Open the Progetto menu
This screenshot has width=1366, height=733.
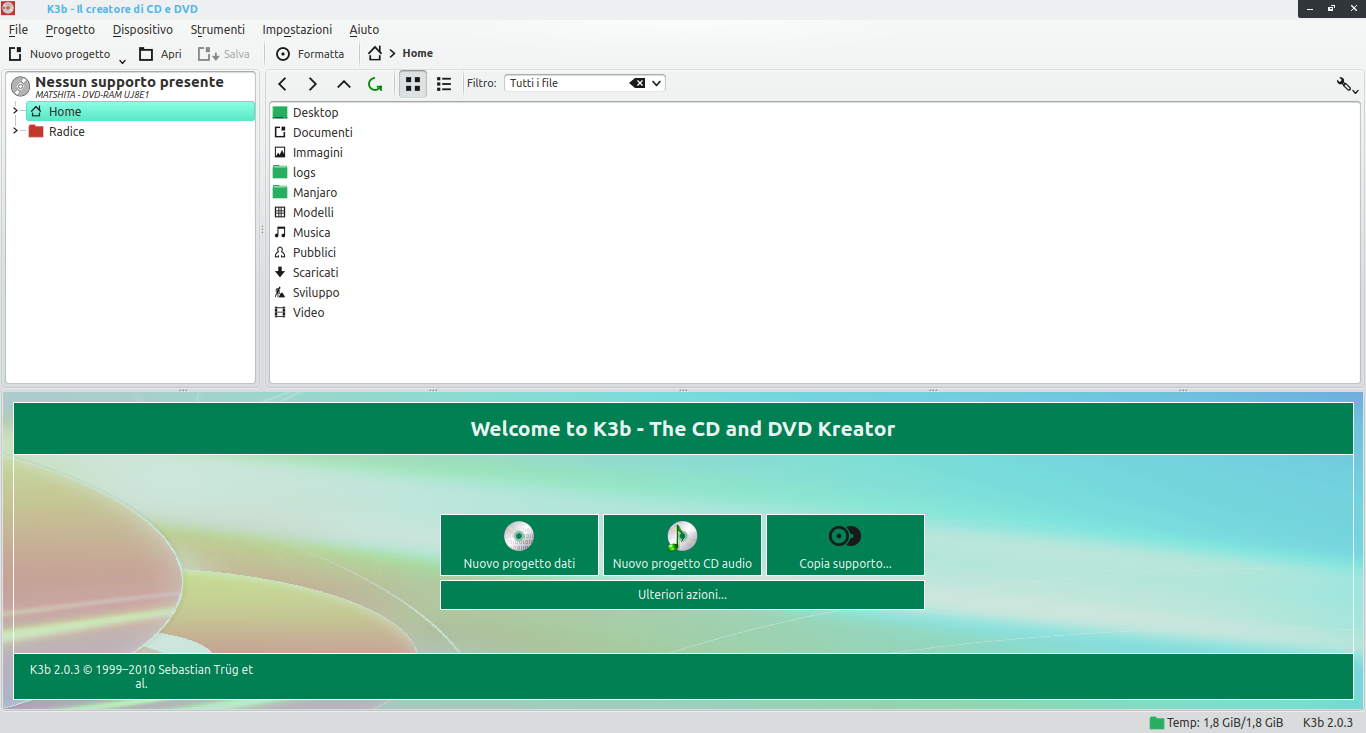point(70,29)
